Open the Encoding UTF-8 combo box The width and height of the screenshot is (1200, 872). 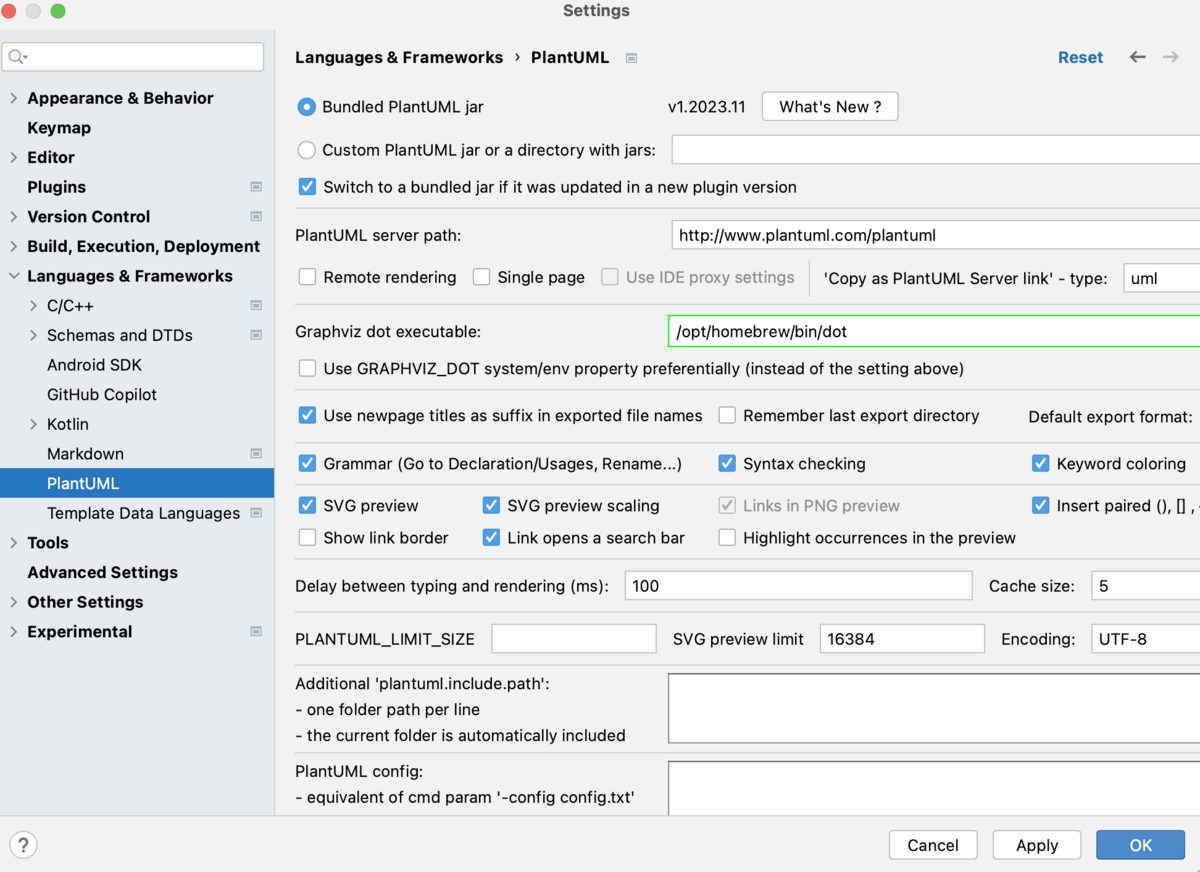(x=1145, y=639)
